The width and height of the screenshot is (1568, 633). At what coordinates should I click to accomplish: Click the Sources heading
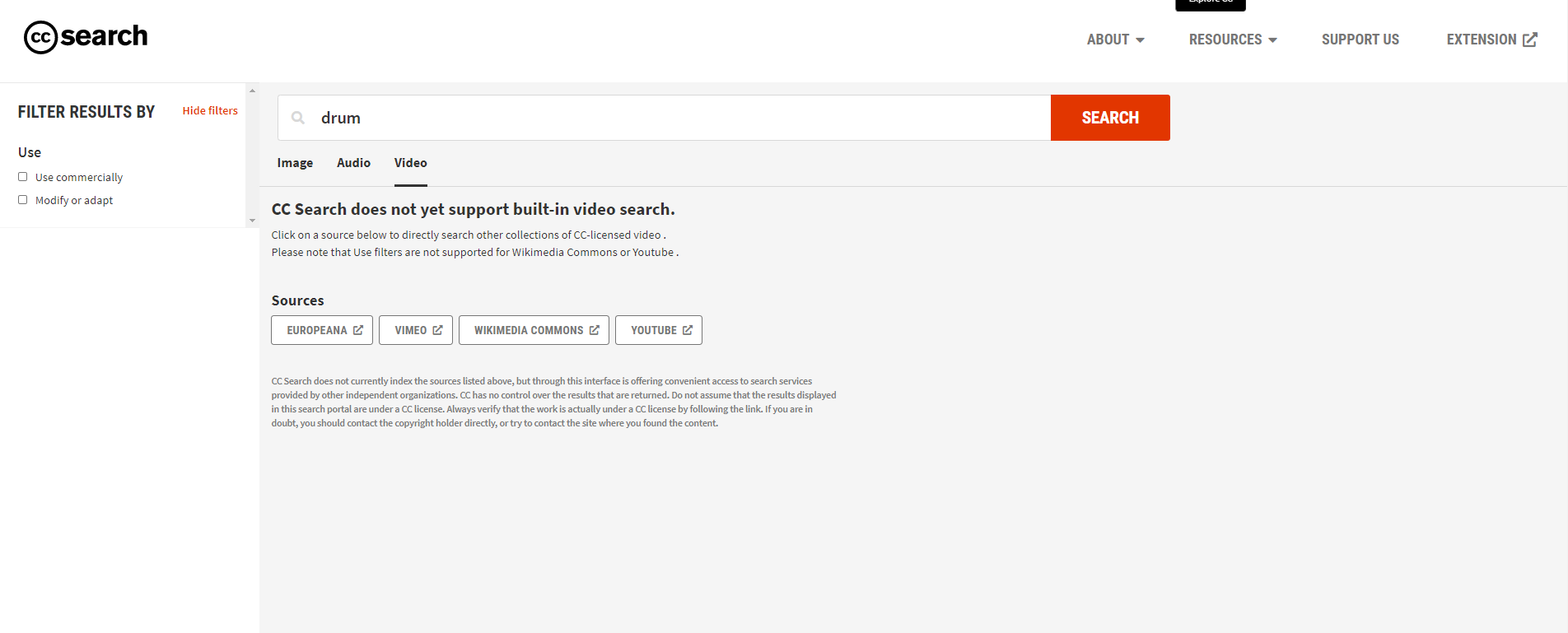tap(297, 300)
